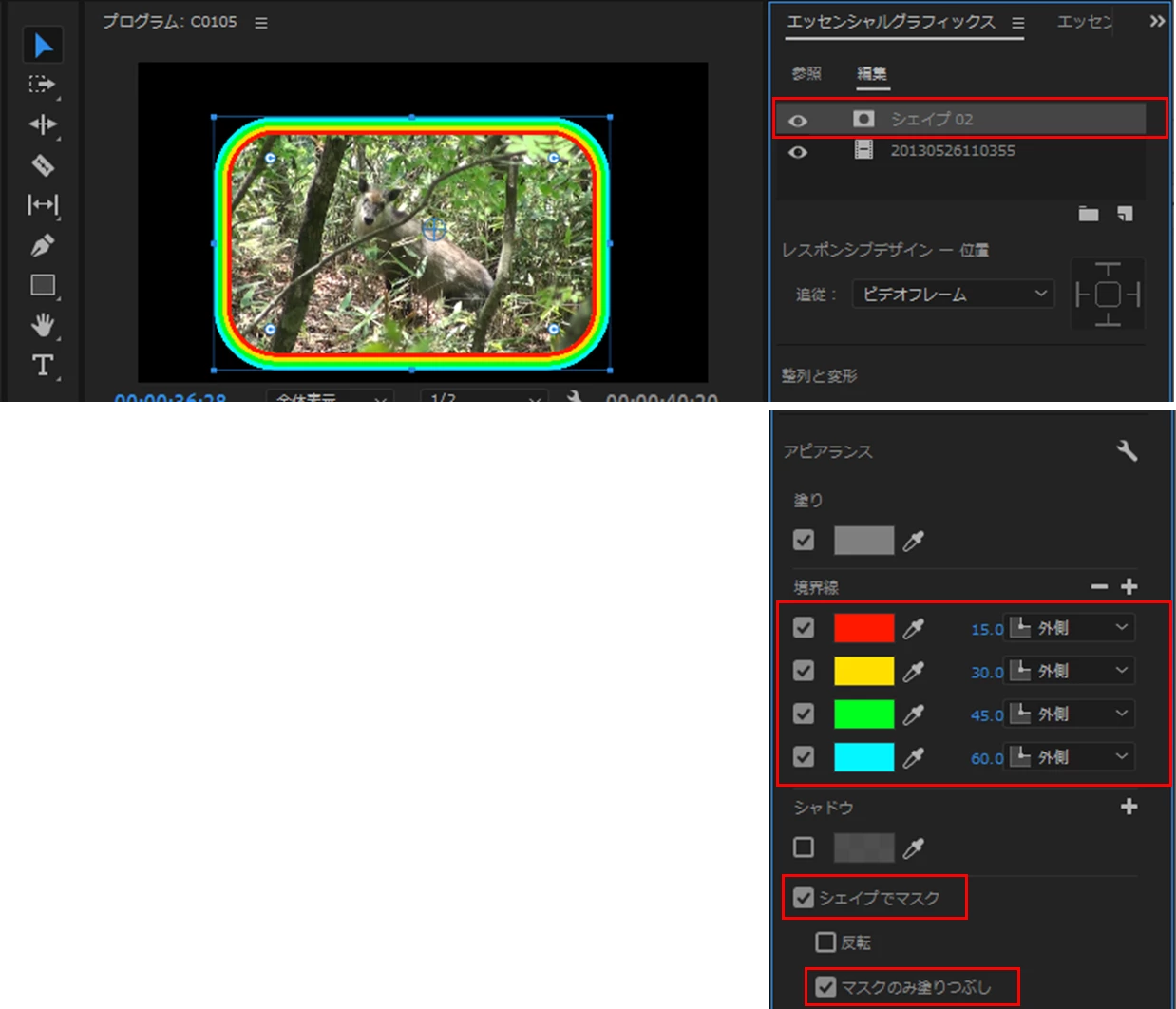Image resolution: width=1176 pixels, height=1009 pixels.
Task: Open appearance wrench settings in アピアランス
Action: tap(1128, 450)
